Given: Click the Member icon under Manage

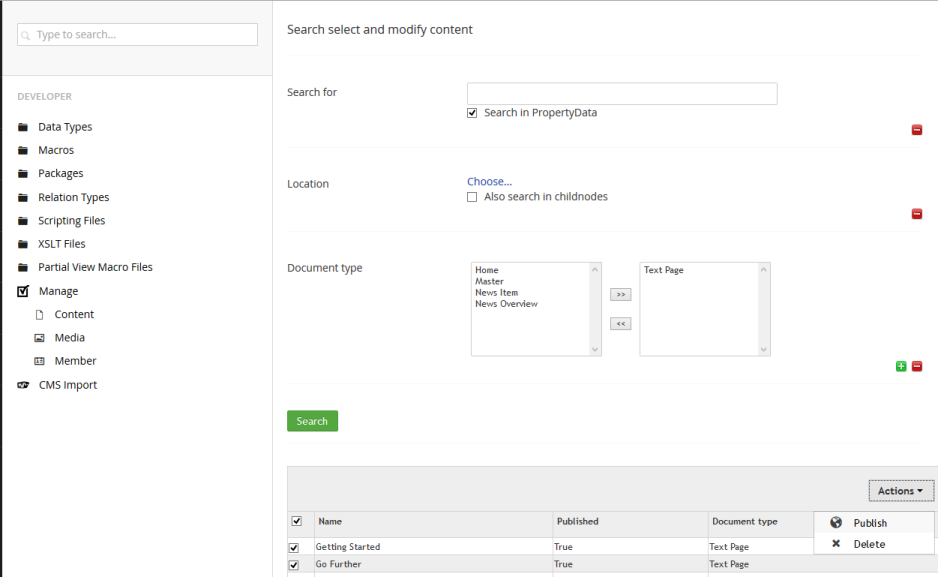Looking at the screenshot, I should coord(40,361).
